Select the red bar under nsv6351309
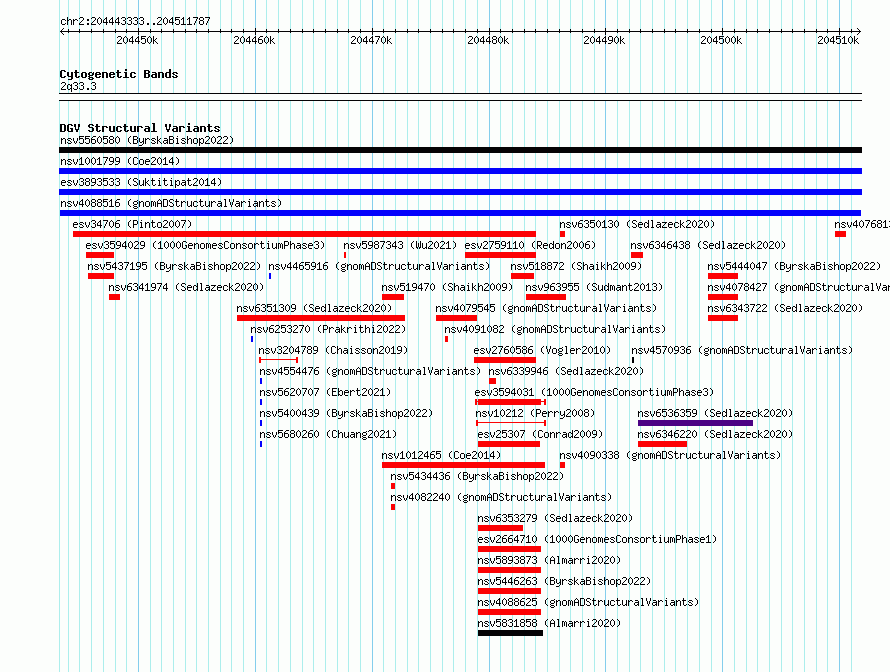Image resolution: width=890 pixels, height=672 pixels. 321,318
